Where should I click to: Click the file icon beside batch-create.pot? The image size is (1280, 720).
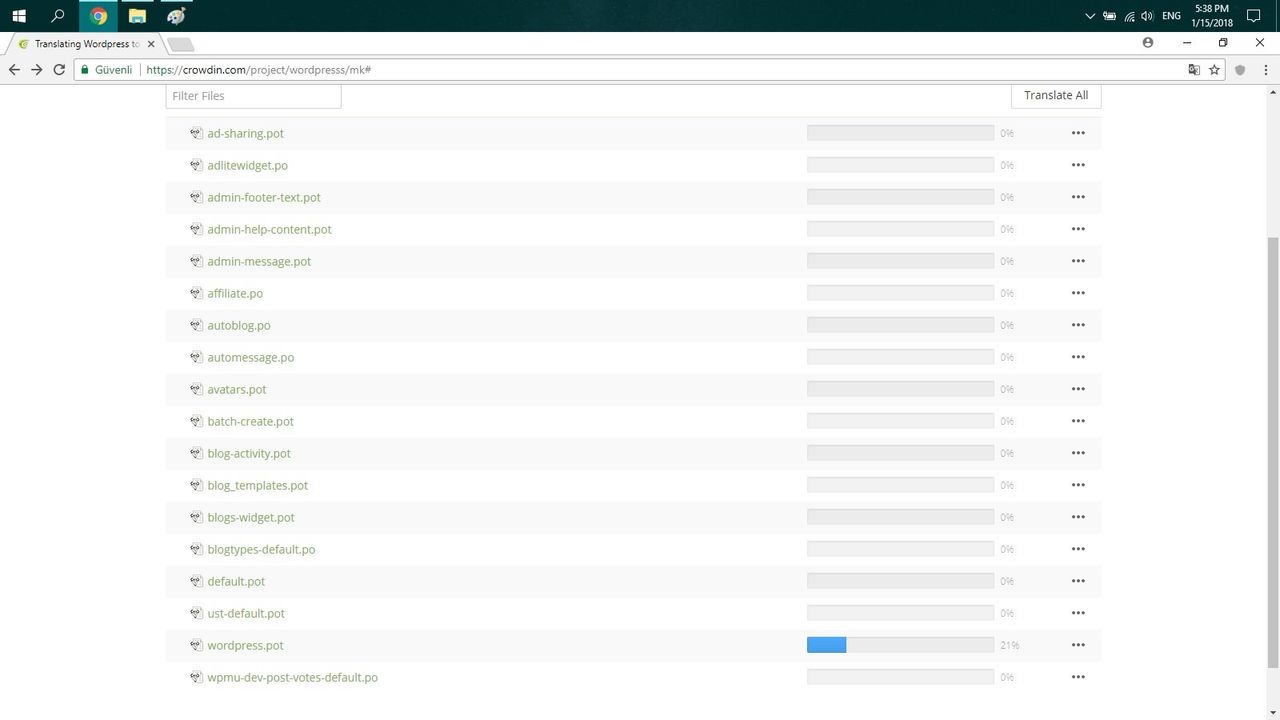196,421
